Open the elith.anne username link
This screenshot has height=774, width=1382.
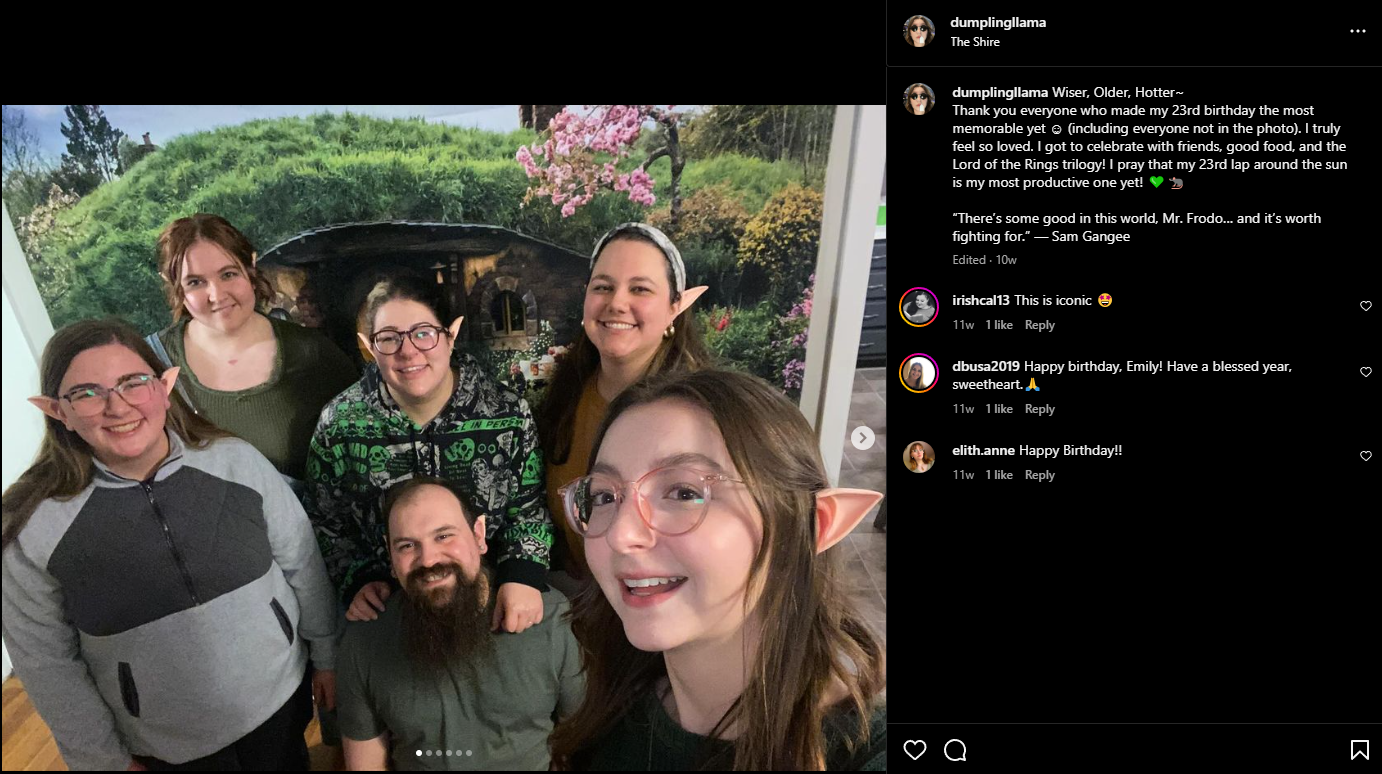pyautogui.click(x=984, y=451)
